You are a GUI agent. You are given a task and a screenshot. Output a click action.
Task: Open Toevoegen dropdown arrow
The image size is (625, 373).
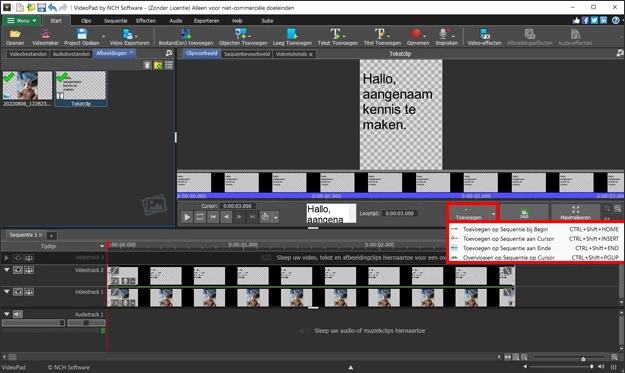point(493,214)
